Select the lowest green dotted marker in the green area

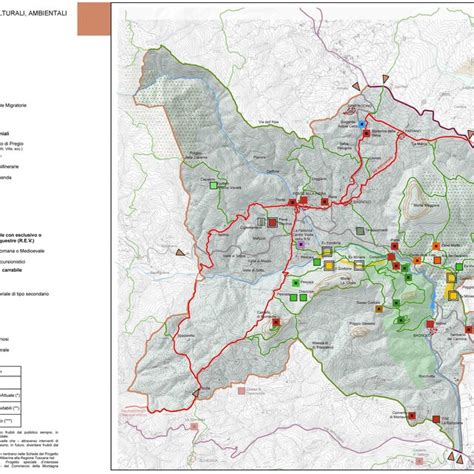click(401, 320)
